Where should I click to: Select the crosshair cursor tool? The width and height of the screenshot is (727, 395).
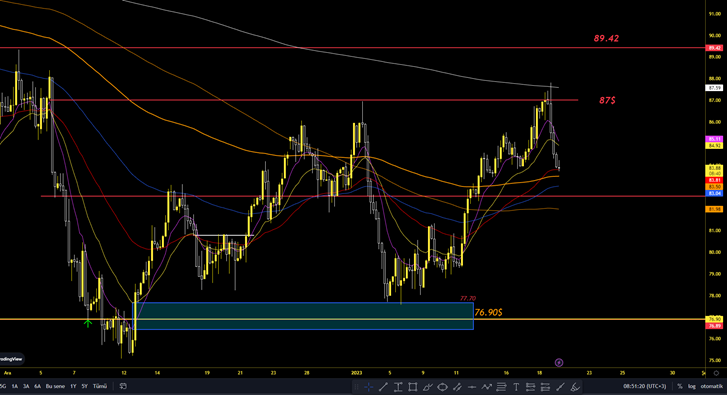point(369,387)
